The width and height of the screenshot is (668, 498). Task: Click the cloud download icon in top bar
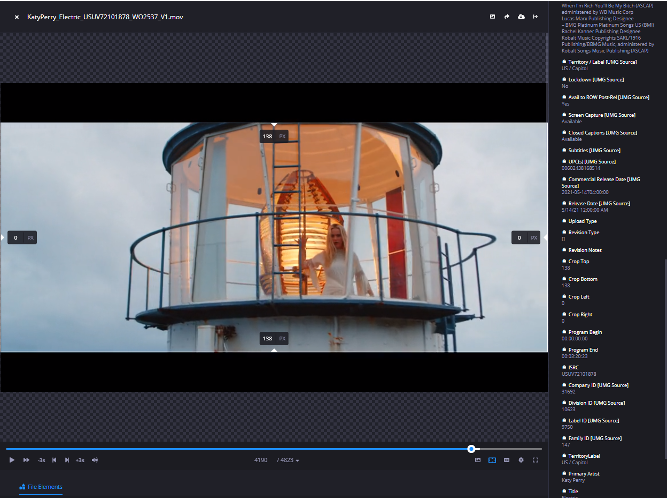[x=521, y=17]
